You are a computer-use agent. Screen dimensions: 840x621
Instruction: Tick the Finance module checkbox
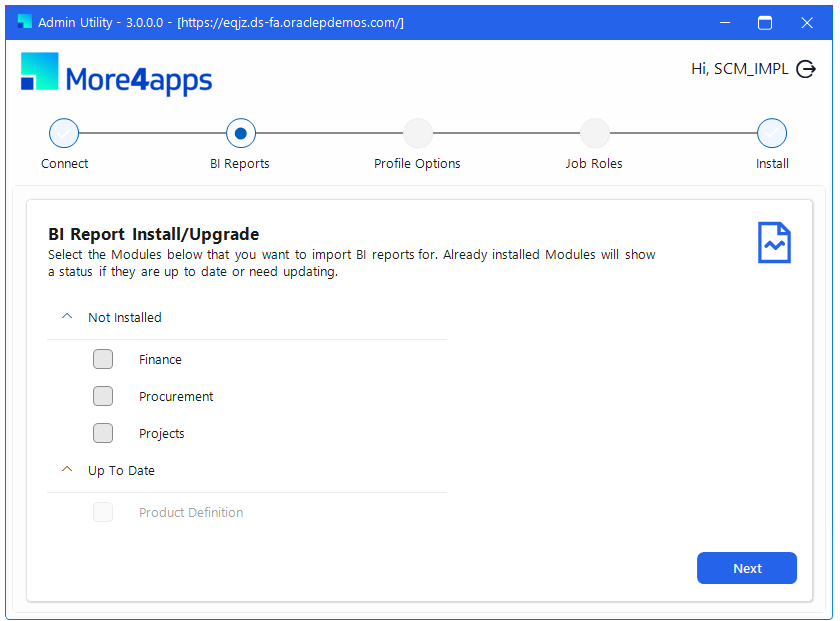(103, 359)
